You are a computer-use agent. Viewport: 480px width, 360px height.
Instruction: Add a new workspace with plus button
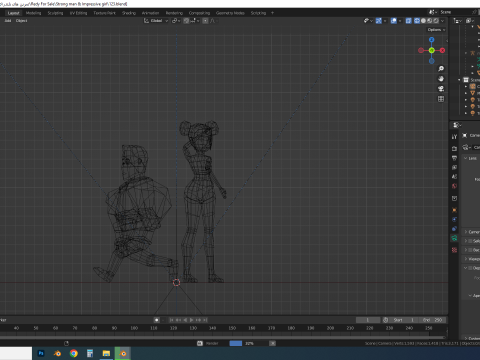coord(272,13)
